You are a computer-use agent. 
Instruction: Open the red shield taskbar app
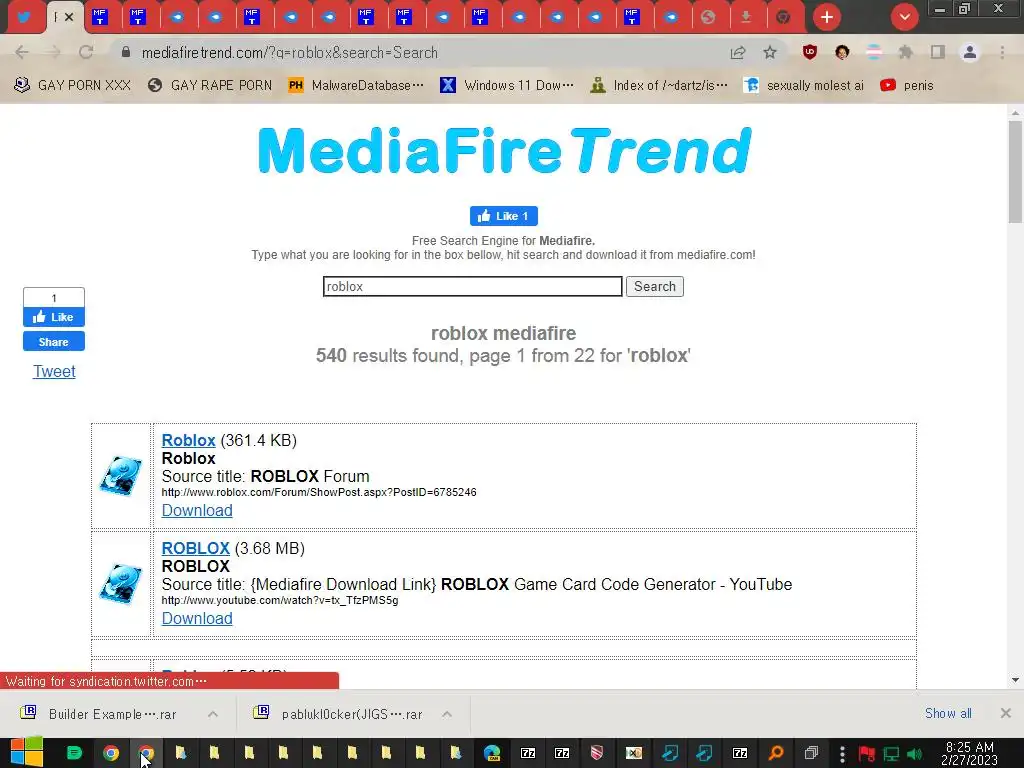pos(596,753)
